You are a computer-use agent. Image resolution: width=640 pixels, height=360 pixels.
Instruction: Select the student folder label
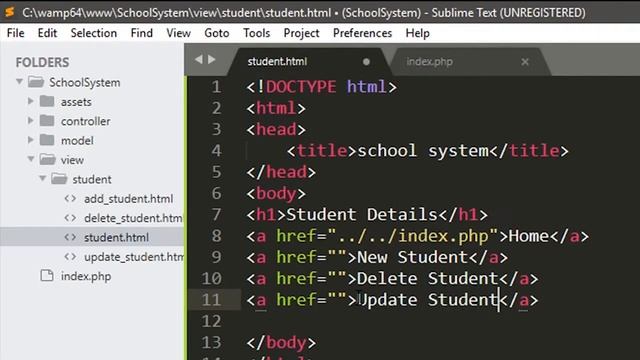[x=92, y=179]
